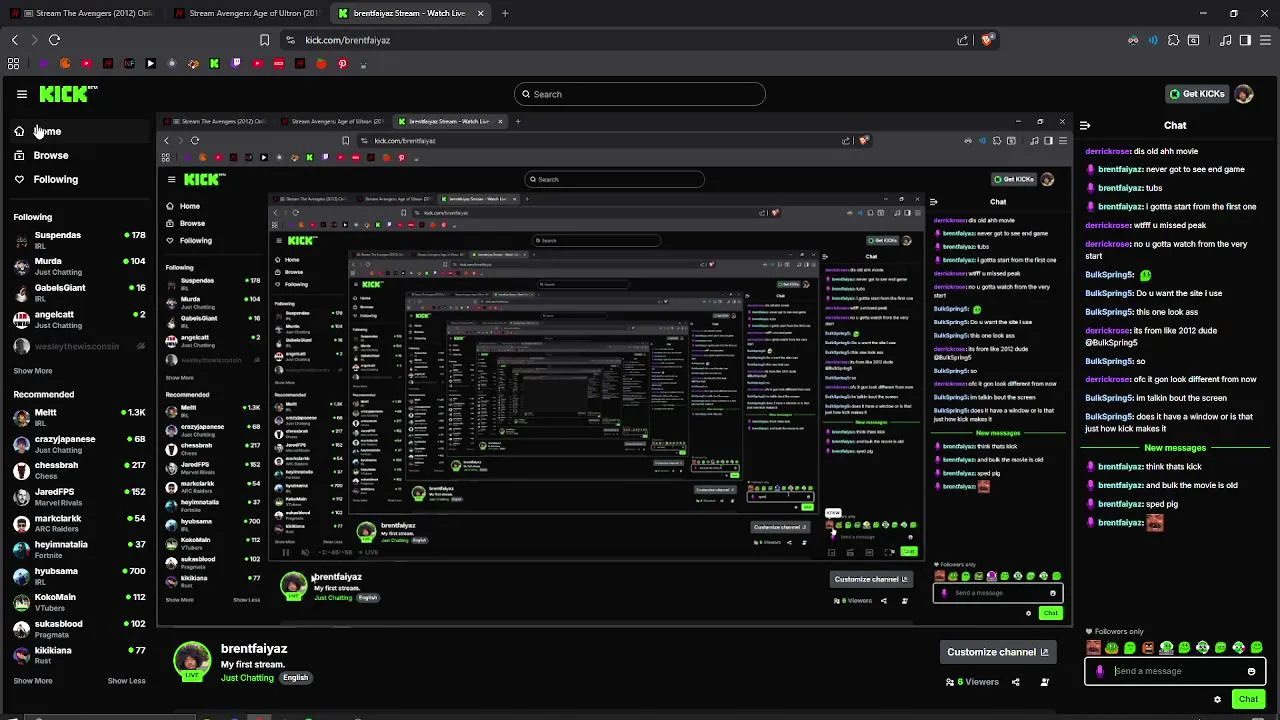Image resolution: width=1280 pixels, height=720 pixels.
Task: Open marckiarkk recommended channel
Action: [78, 523]
